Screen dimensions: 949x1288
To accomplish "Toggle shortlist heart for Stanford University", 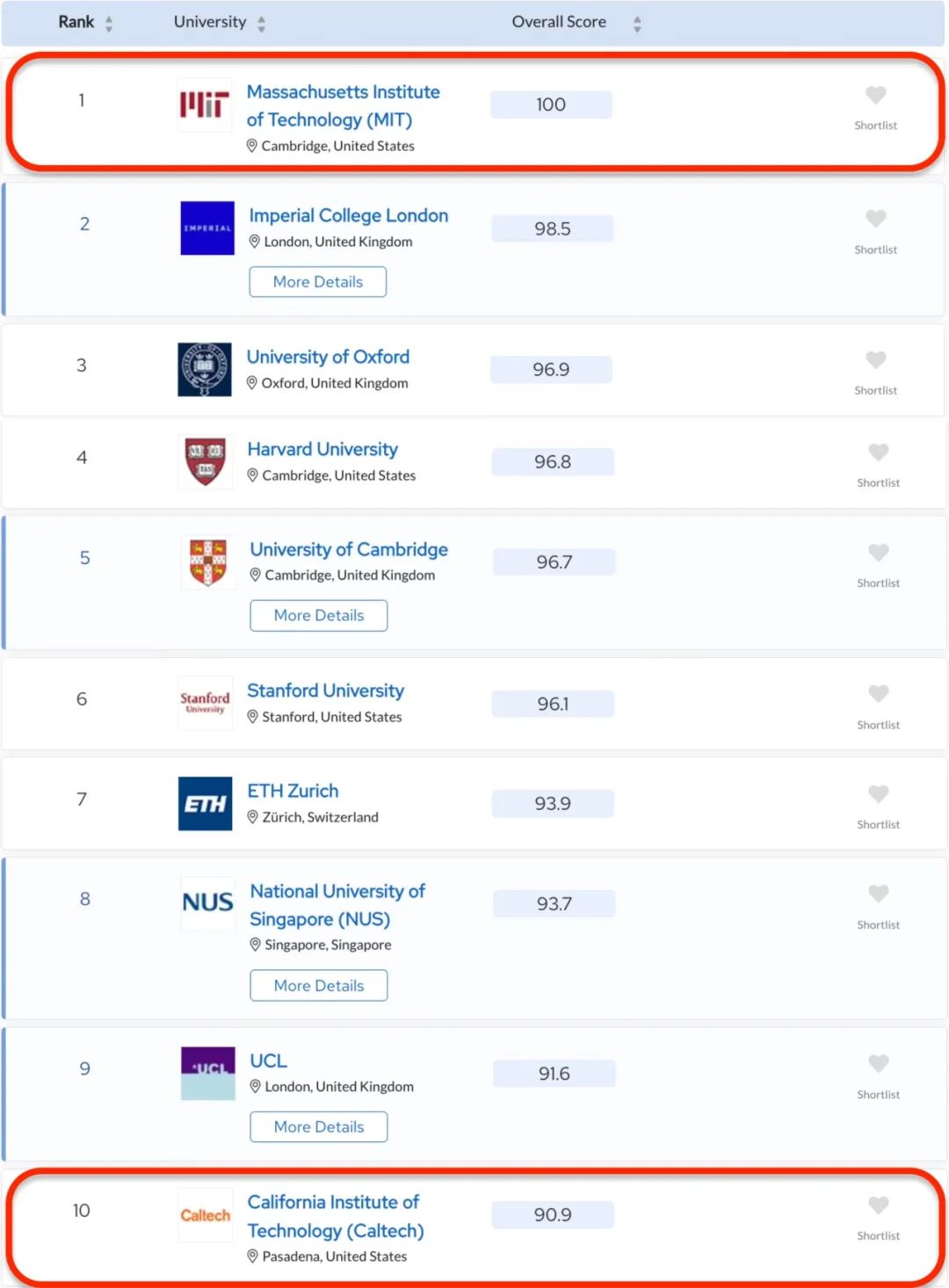I will 879,694.
